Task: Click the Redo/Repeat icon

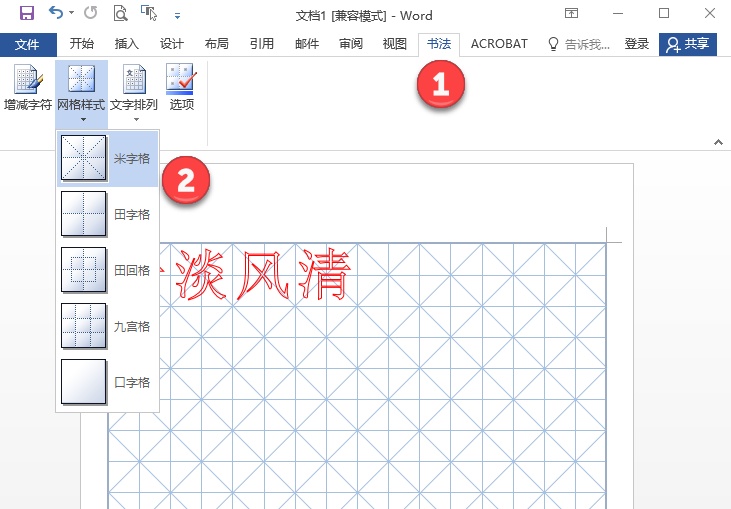Action: (90, 13)
